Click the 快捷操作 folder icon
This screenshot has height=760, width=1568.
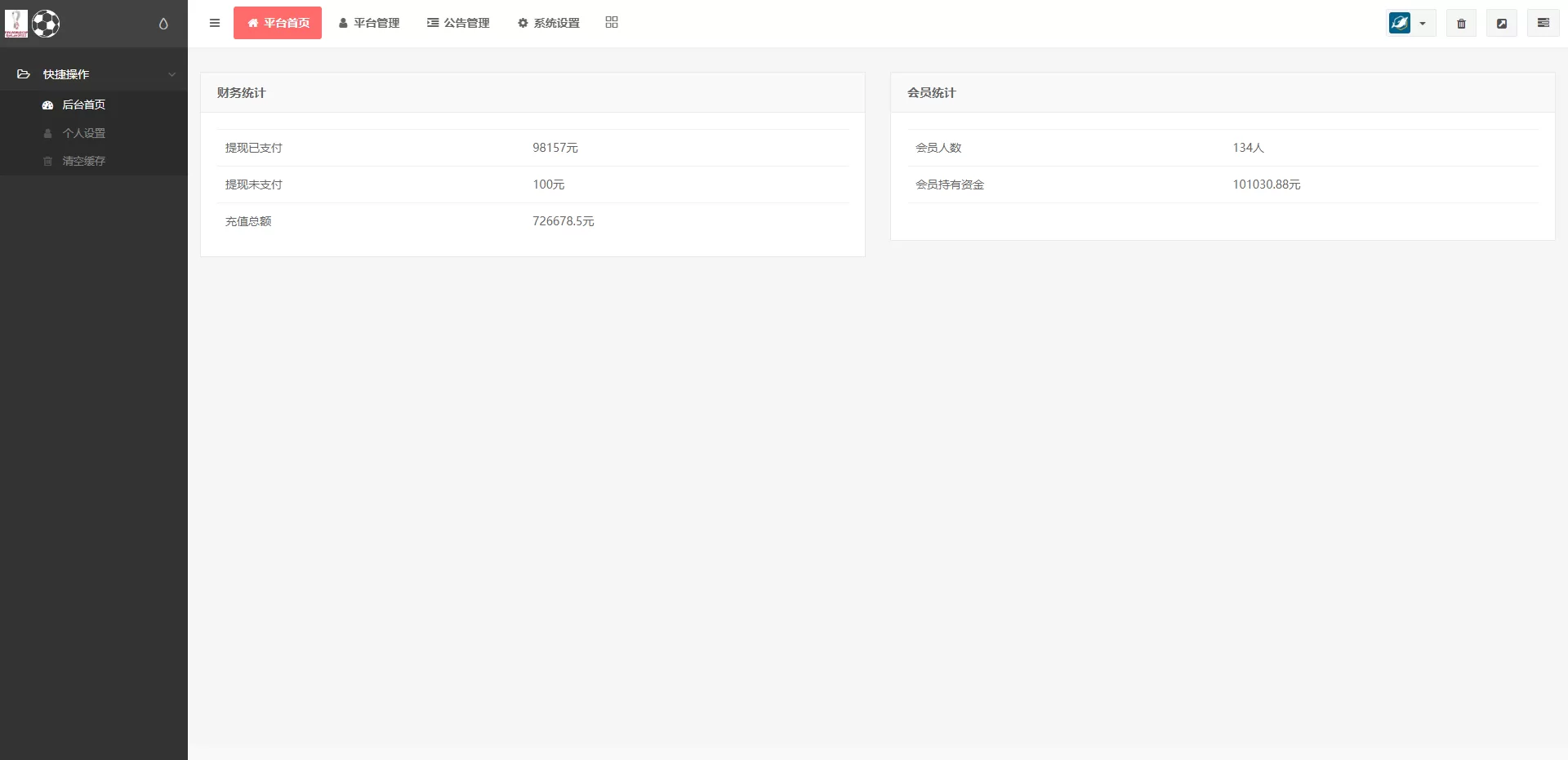click(24, 74)
